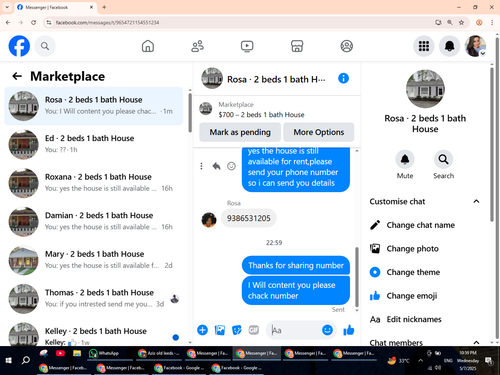Image resolution: width=500 pixels, height=375 pixels.
Task: Choose a GIF icon in composer
Action: point(254,330)
